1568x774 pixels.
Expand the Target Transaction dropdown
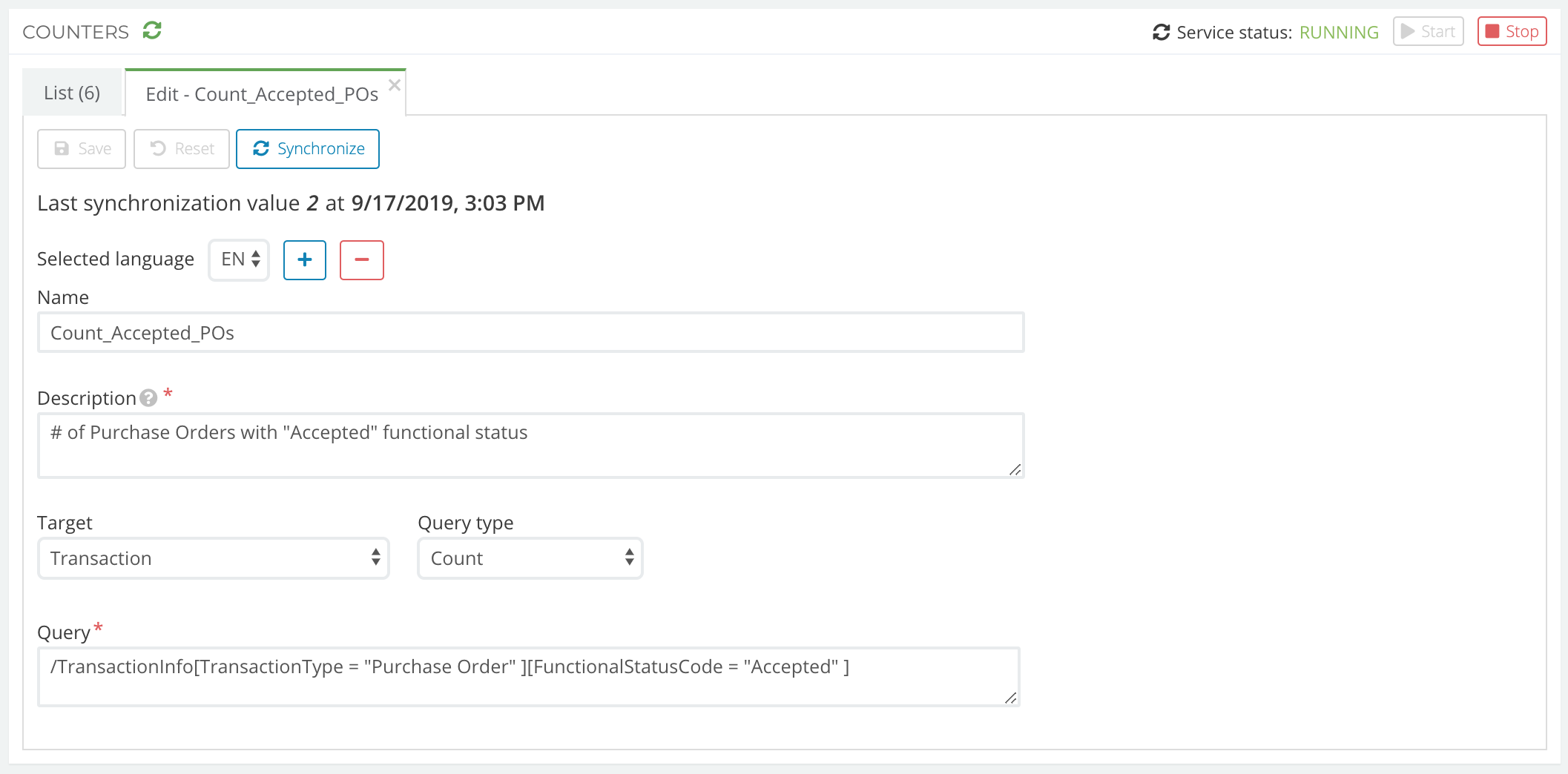(214, 558)
